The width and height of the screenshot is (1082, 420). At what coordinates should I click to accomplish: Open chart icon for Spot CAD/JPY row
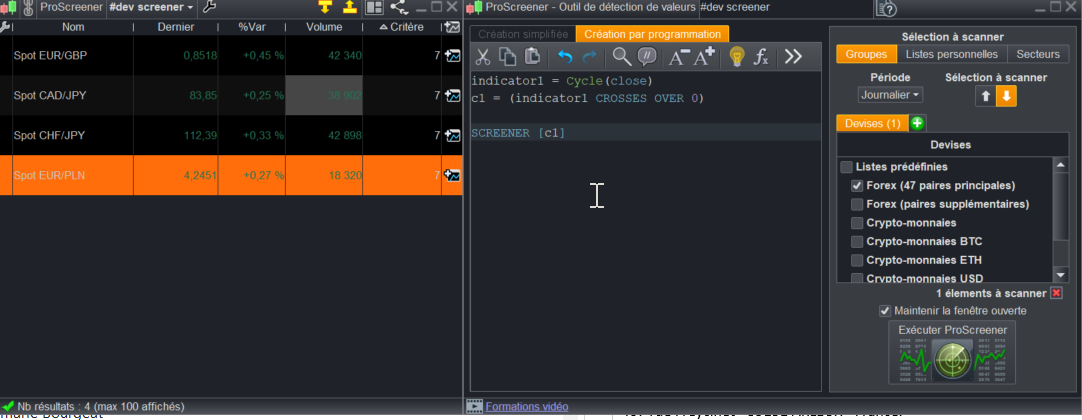453,96
